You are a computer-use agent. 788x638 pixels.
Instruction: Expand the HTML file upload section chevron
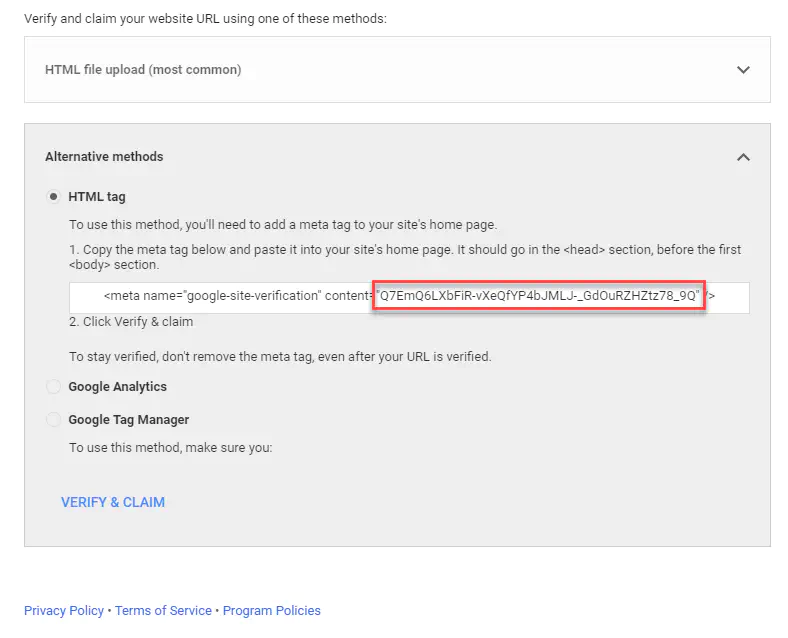(x=743, y=70)
